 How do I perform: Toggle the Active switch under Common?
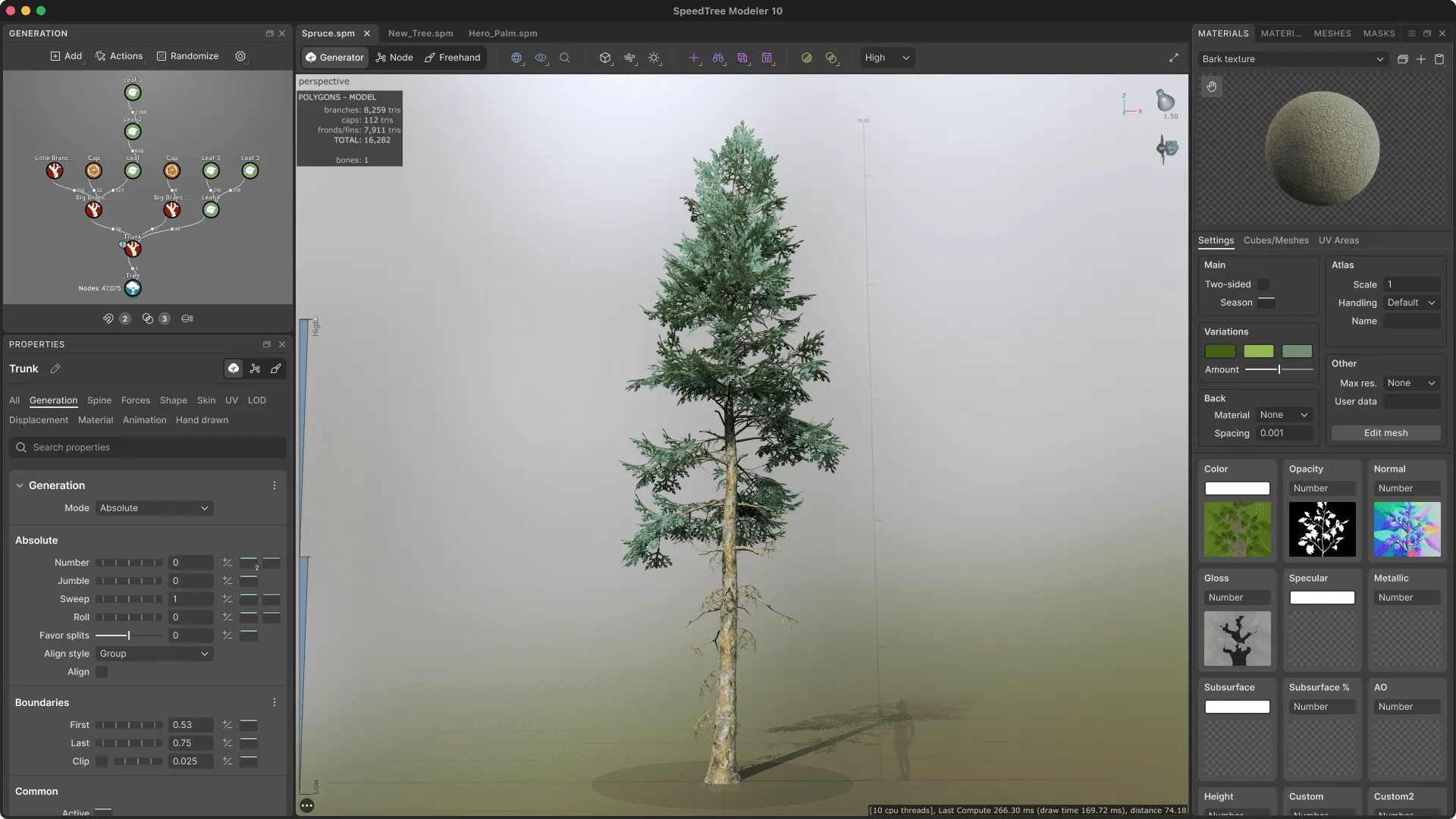pos(103,813)
